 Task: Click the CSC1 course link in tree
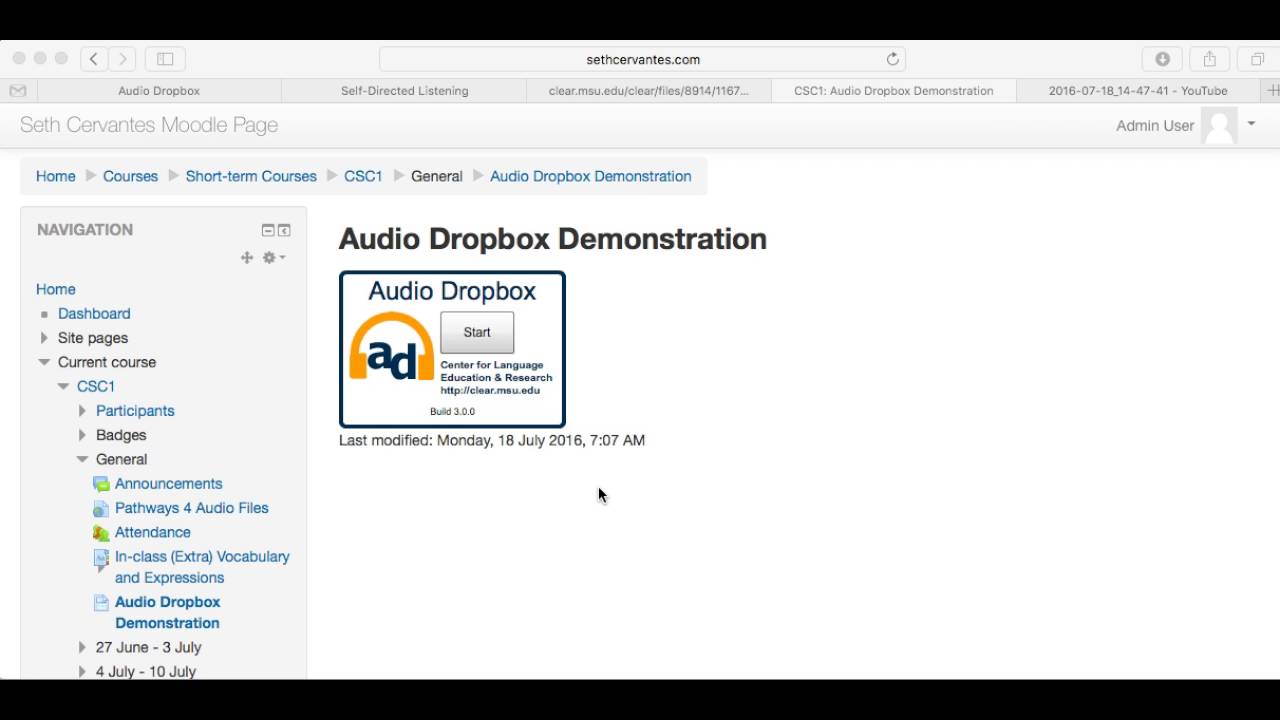pos(96,386)
